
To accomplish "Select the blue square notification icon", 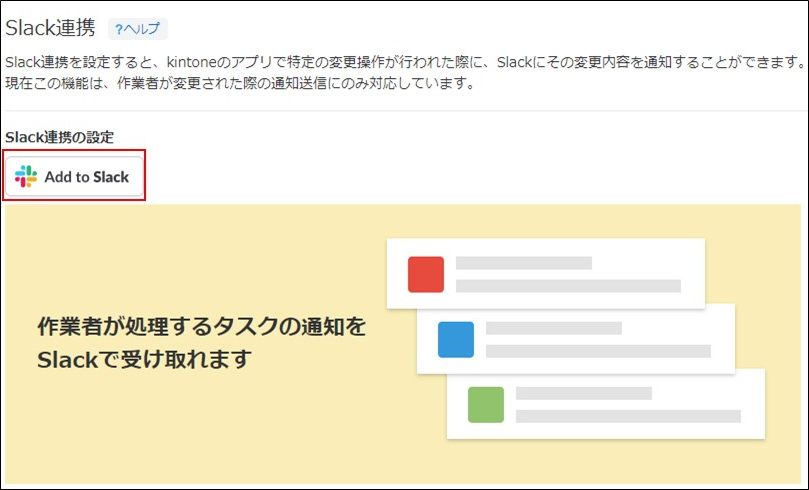I will [456, 339].
